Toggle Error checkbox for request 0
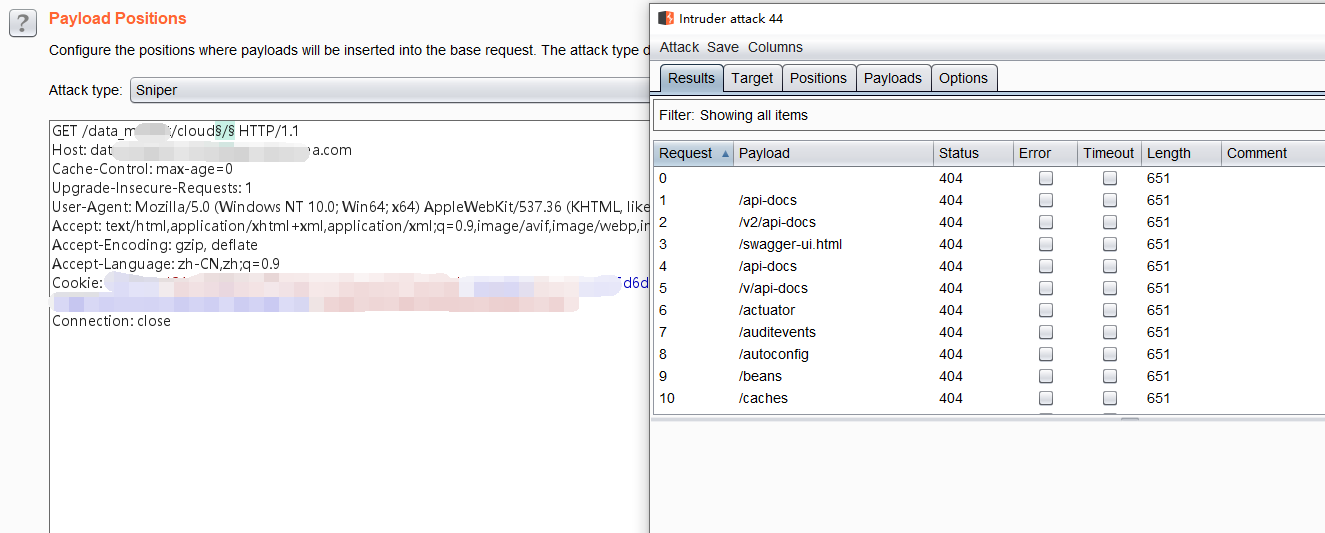1325x533 pixels. pyautogui.click(x=1046, y=178)
